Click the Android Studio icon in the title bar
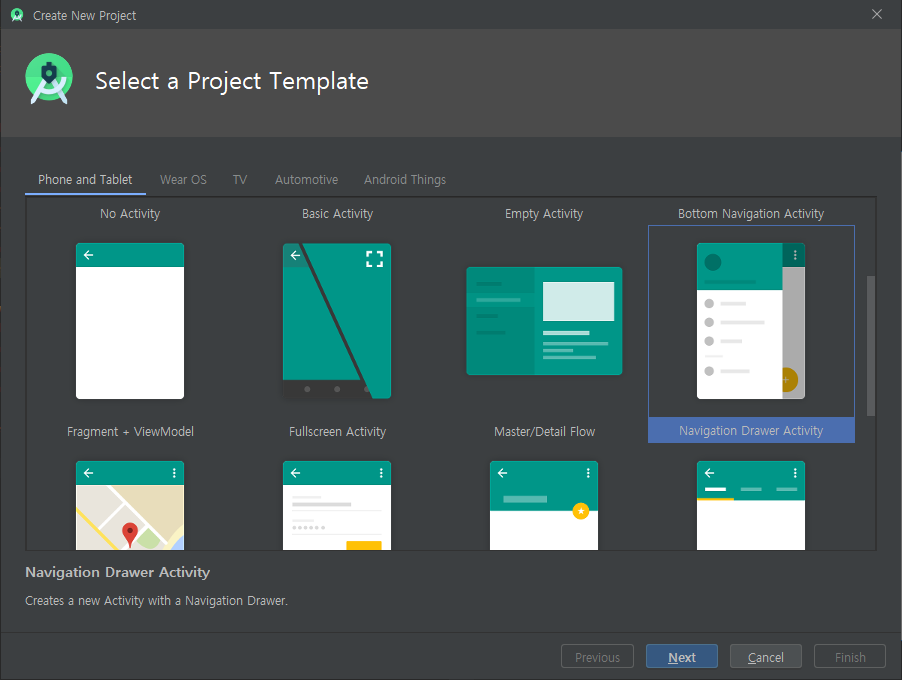 pos(17,15)
